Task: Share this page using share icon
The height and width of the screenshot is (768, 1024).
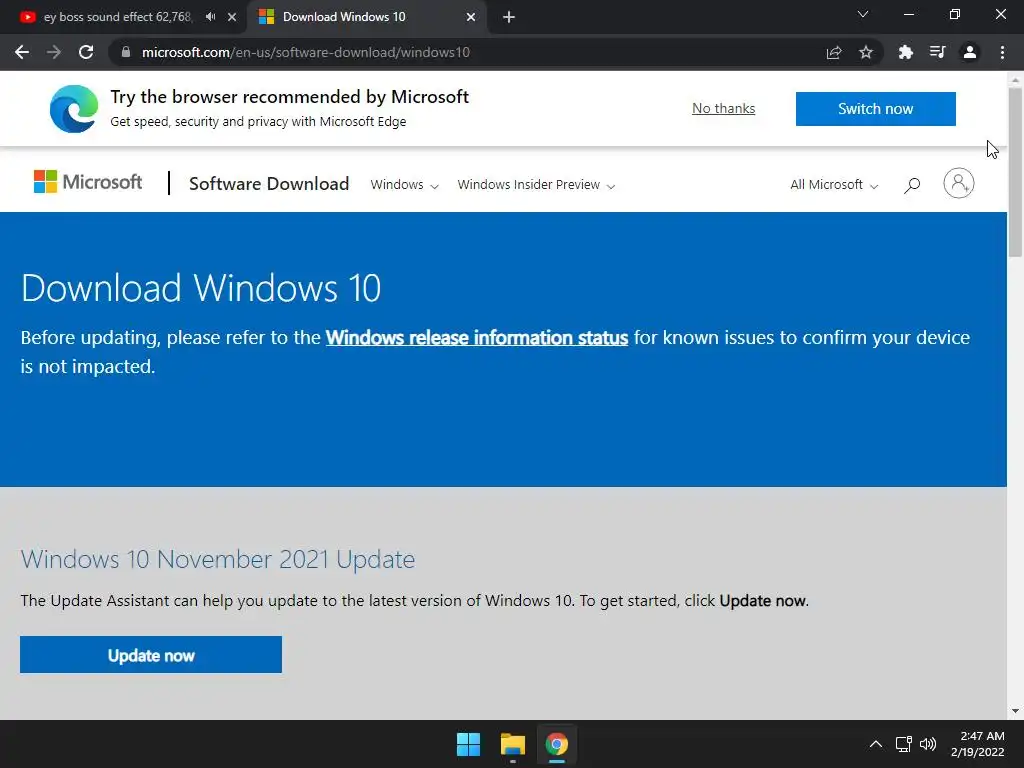Action: (x=834, y=52)
